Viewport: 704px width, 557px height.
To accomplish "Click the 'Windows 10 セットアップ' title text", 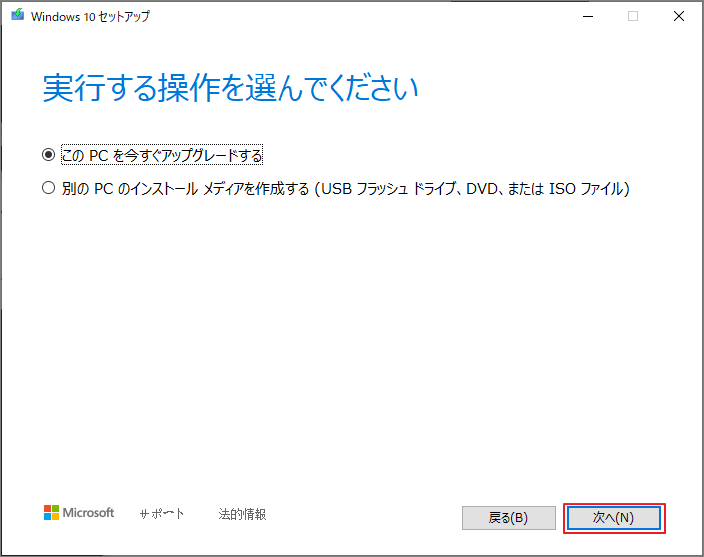I will tap(90, 17).
